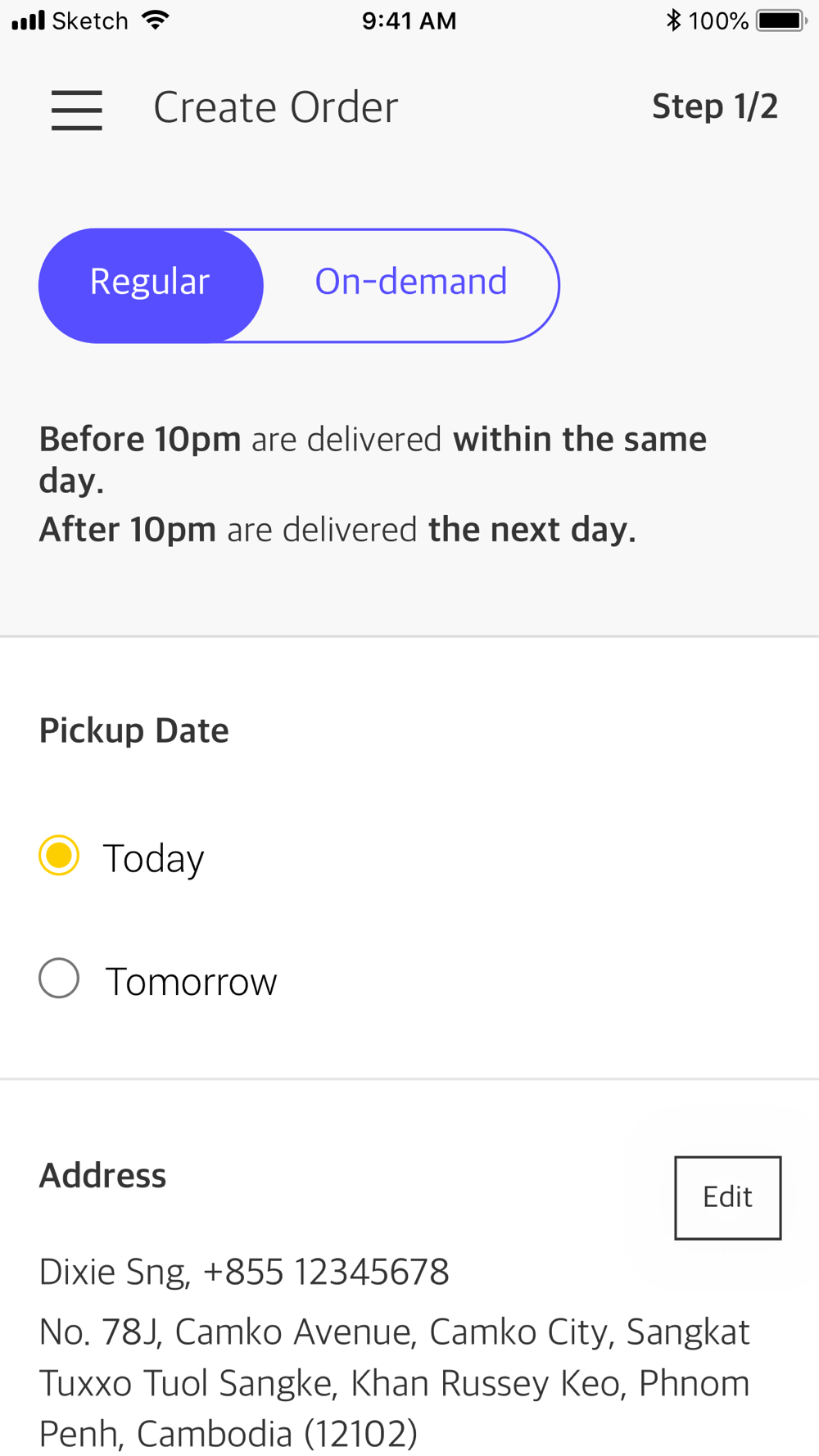Select the Today radio button
This screenshot has height=1456, width=819.
point(59,856)
